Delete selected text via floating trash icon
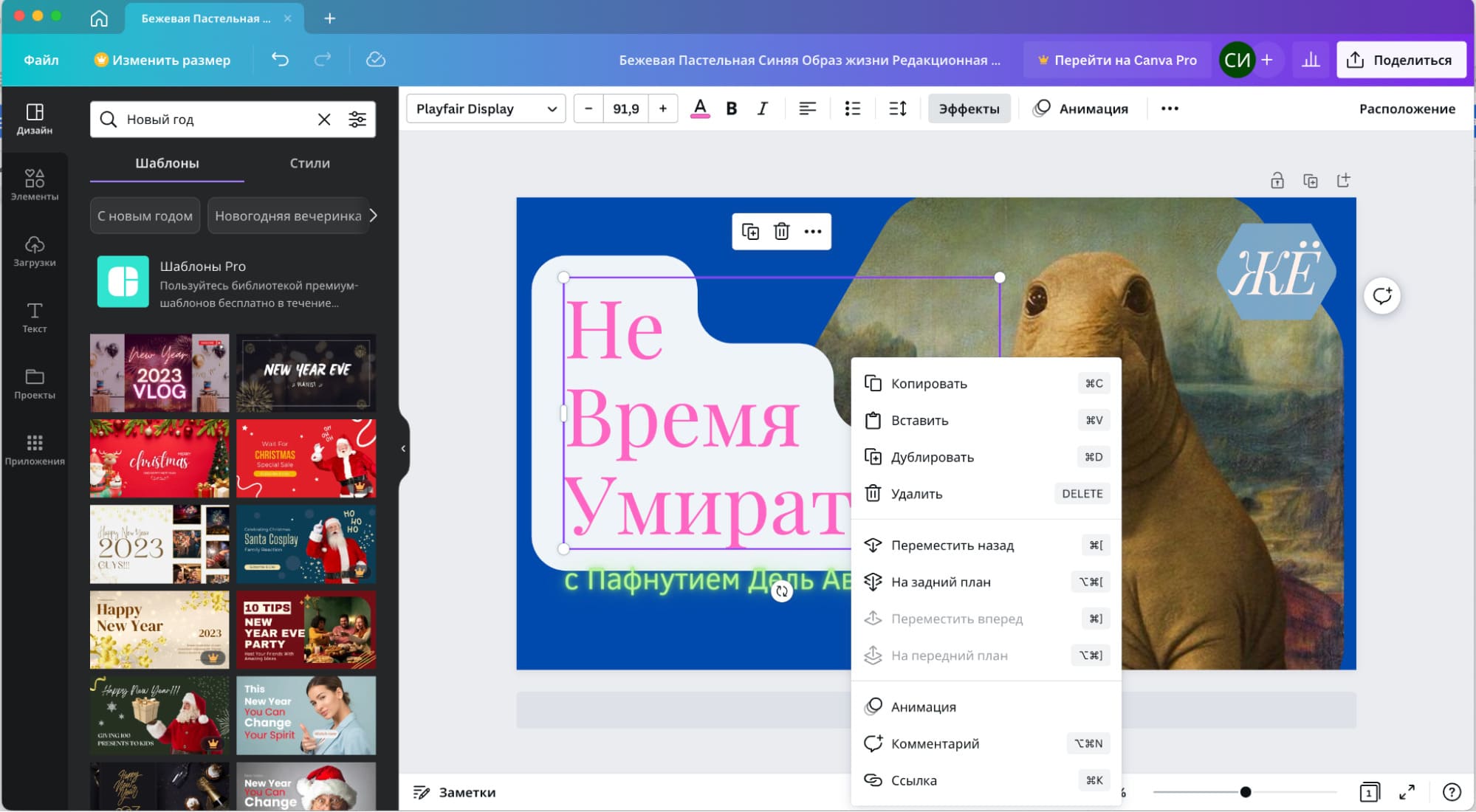 pyautogui.click(x=781, y=232)
